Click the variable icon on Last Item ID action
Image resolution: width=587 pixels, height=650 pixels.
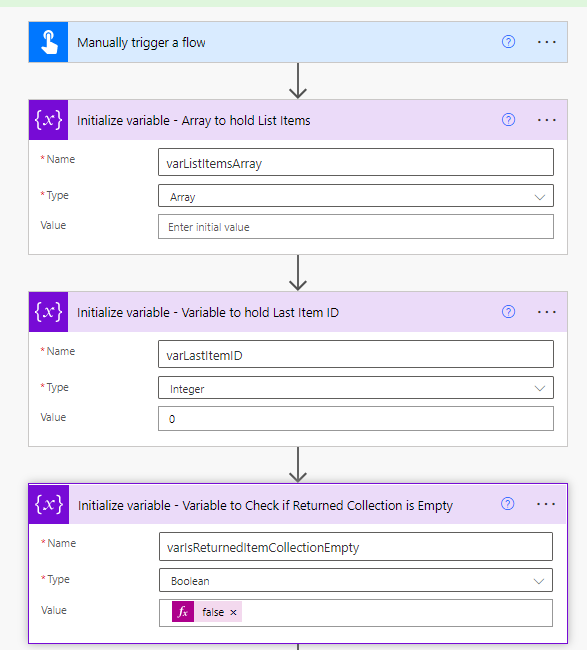49,312
